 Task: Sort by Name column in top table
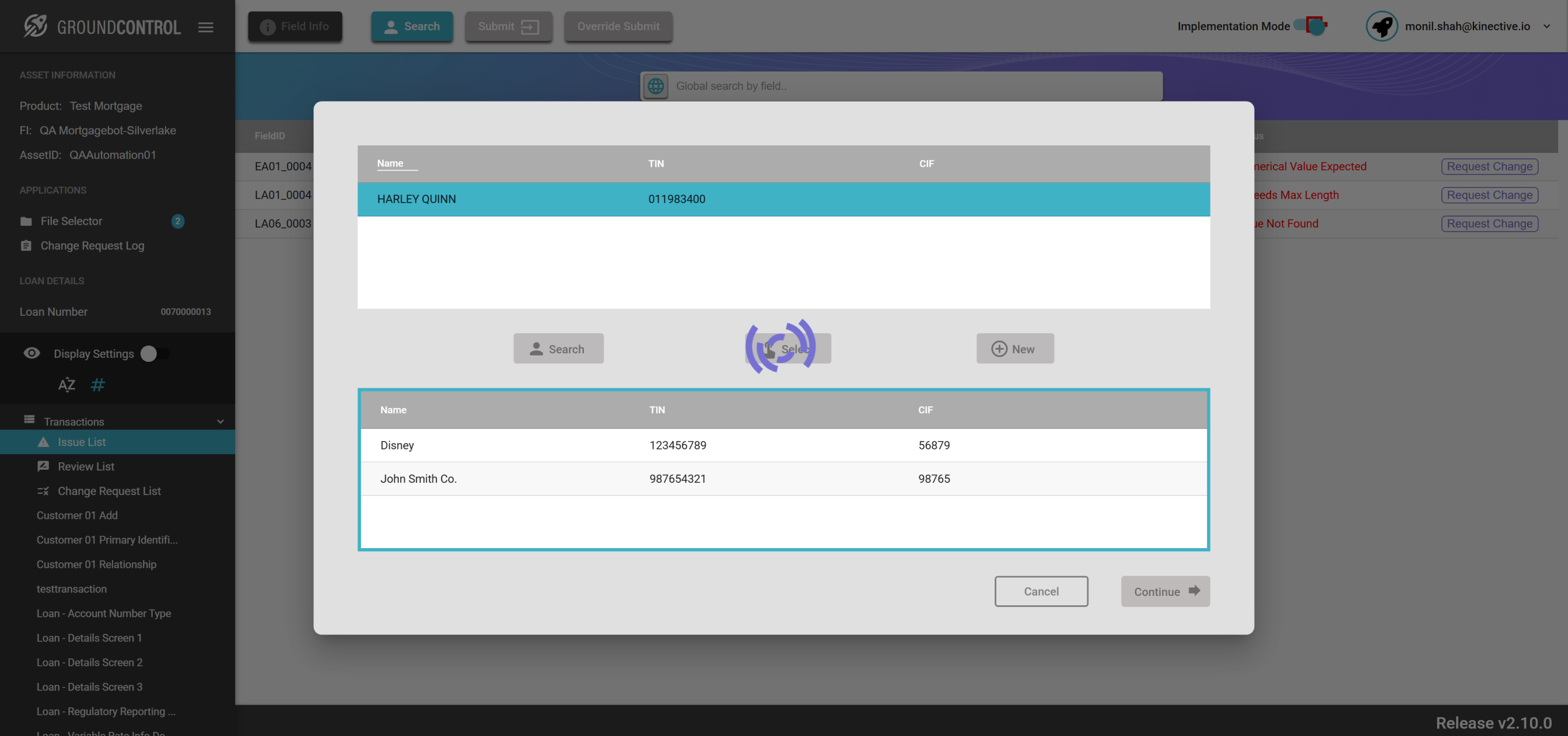point(390,163)
